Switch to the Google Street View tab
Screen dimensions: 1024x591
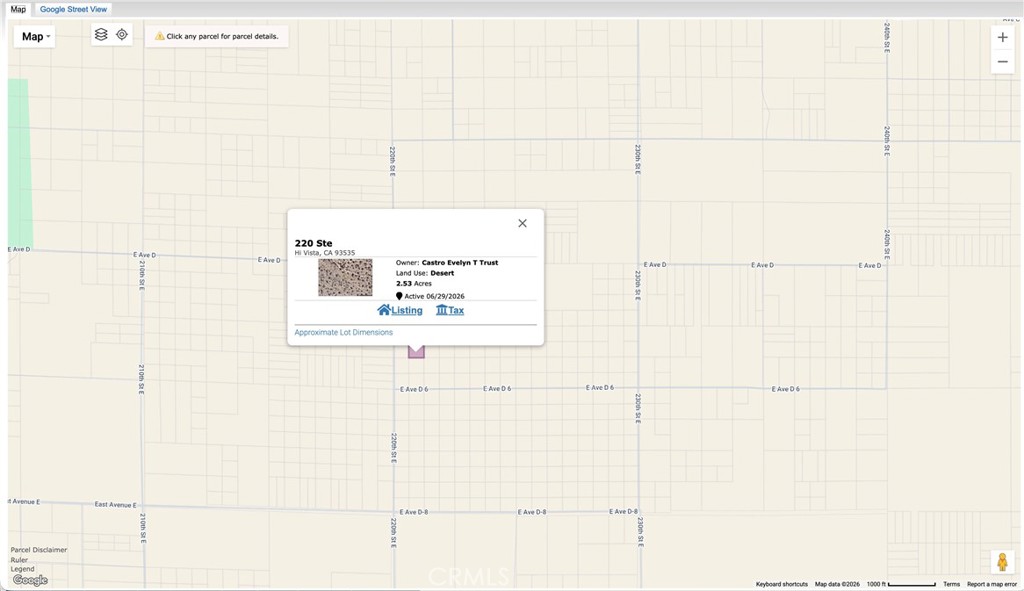[x=73, y=9]
